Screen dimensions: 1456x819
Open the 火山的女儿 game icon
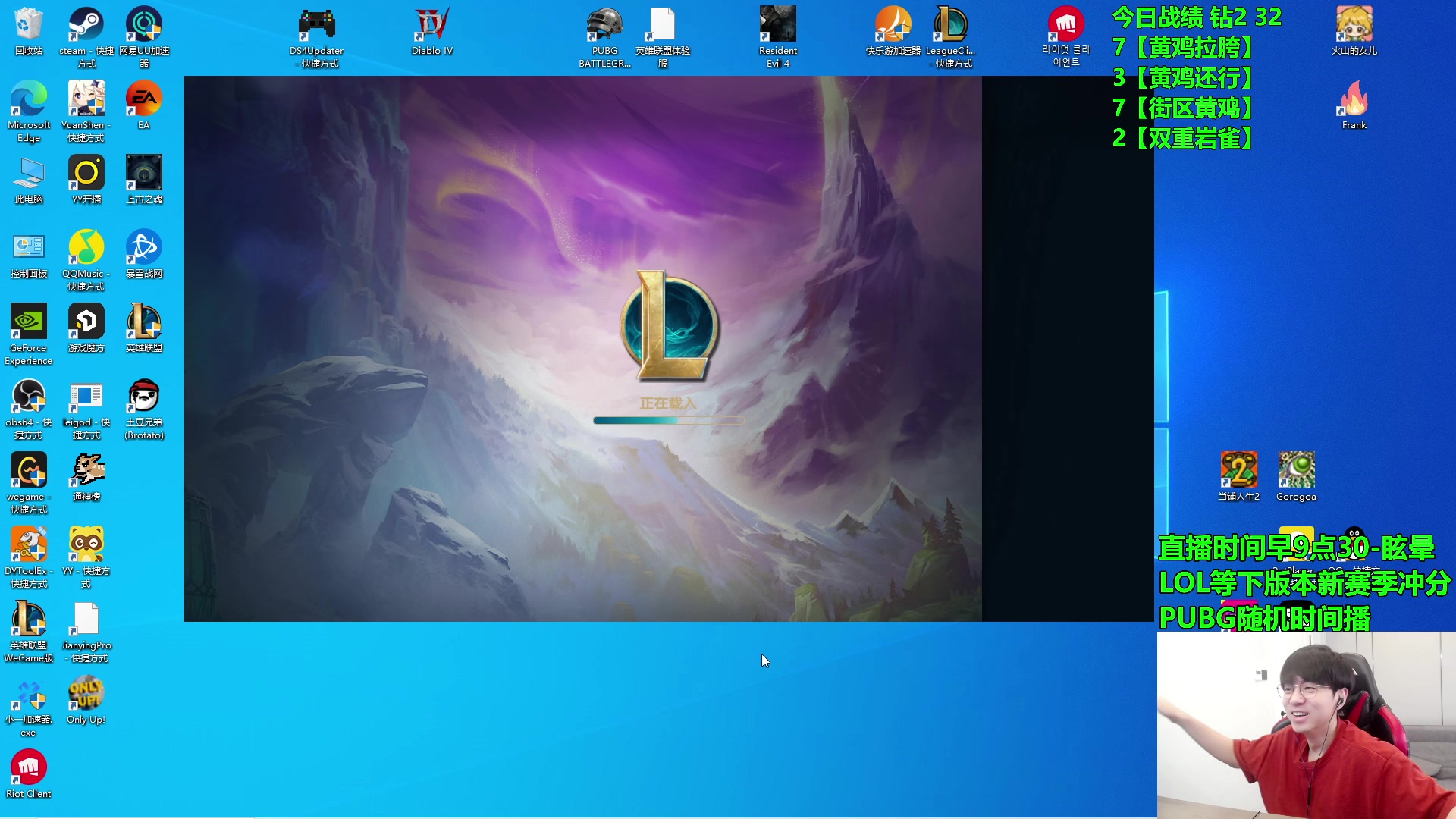1354,30
